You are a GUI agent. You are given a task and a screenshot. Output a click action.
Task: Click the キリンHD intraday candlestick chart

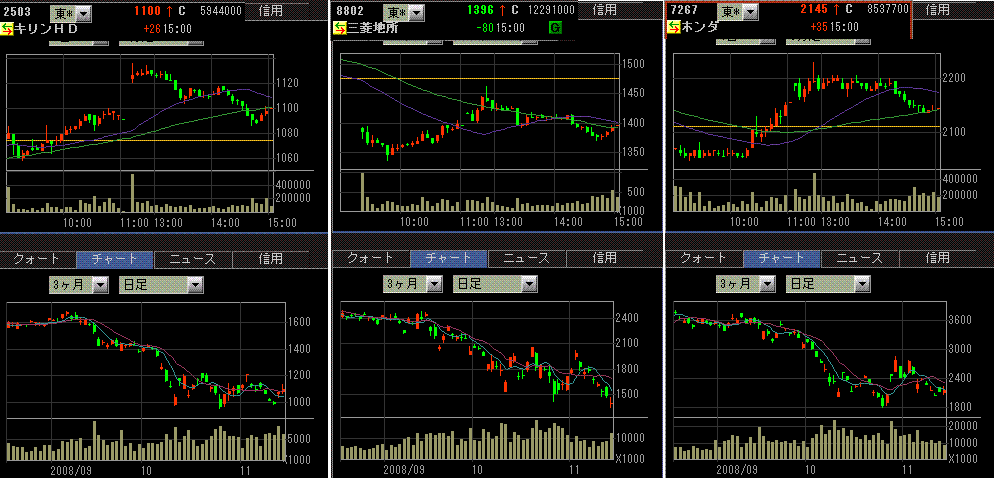(x=139, y=113)
